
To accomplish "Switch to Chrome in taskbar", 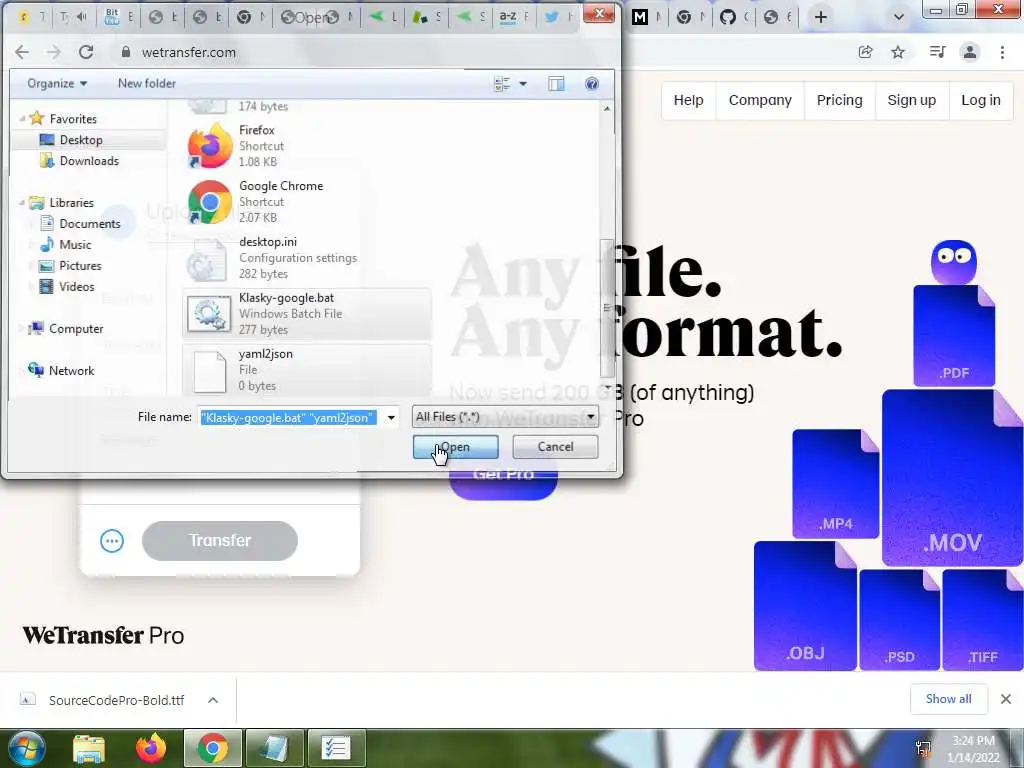I will [x=212, y=748].
